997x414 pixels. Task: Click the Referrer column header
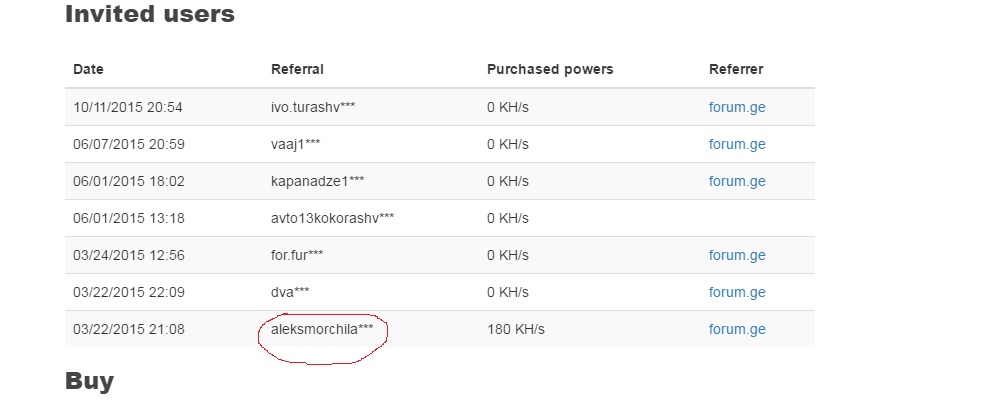[x=736, y=69]
